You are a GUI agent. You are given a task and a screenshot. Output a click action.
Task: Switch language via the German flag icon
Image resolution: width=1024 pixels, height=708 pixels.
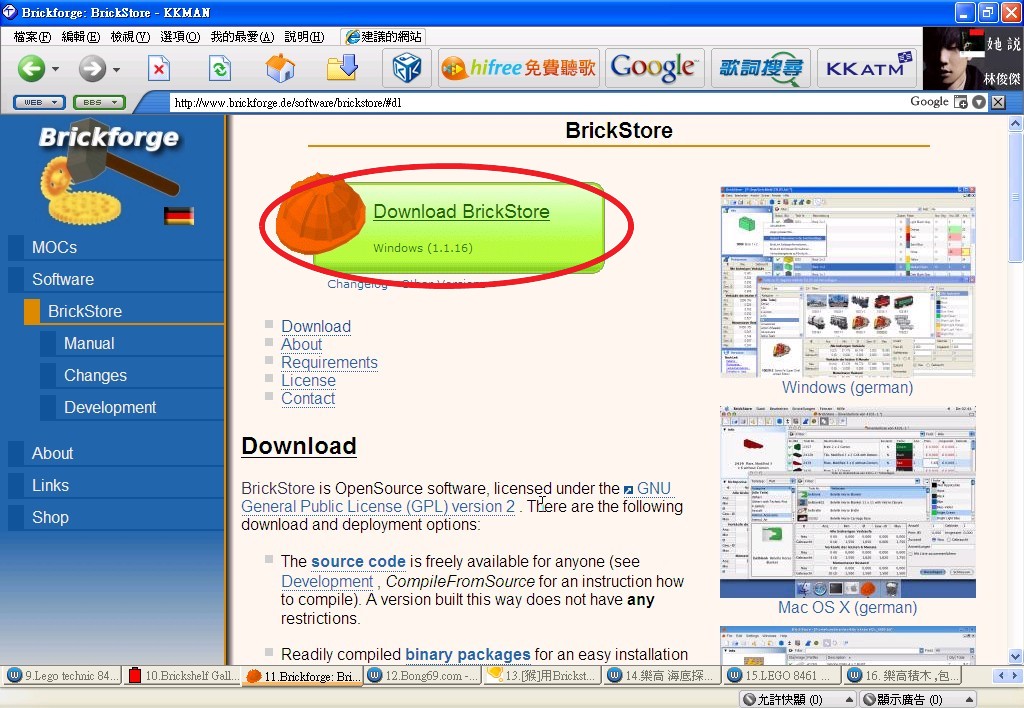pos(178,216)
